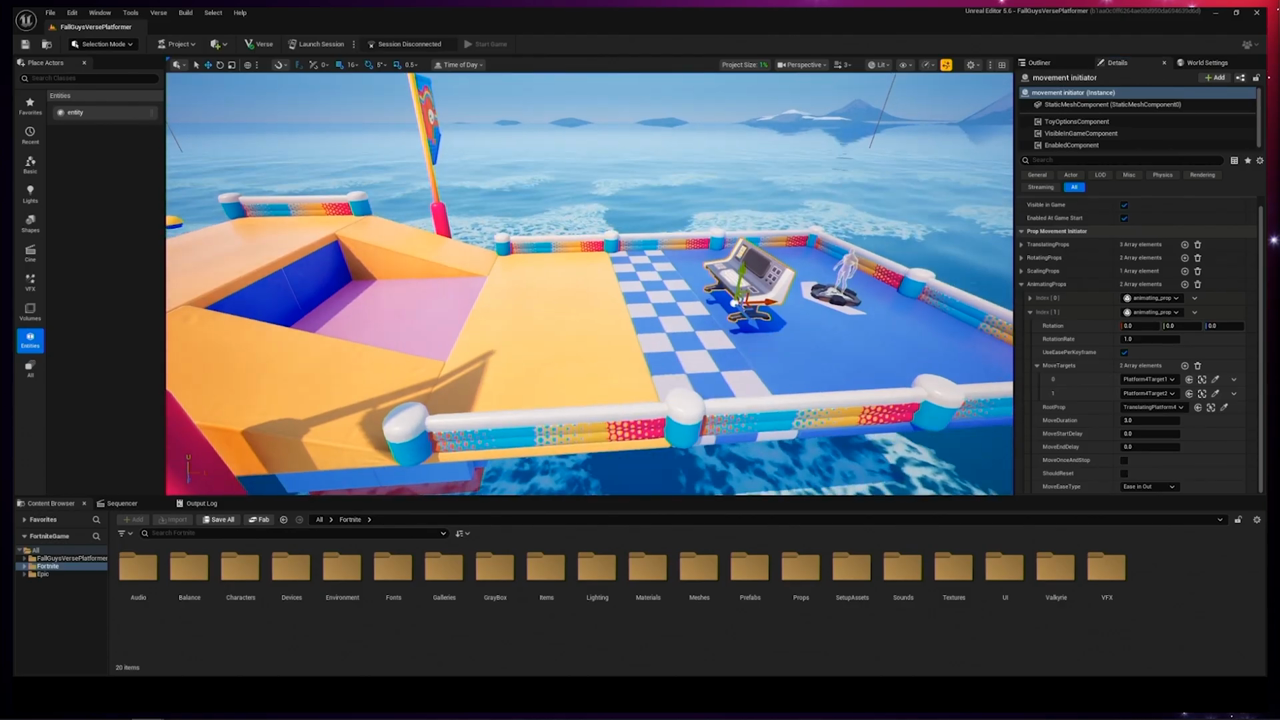Select the Rendering filter in Details

coord(1202,175)
